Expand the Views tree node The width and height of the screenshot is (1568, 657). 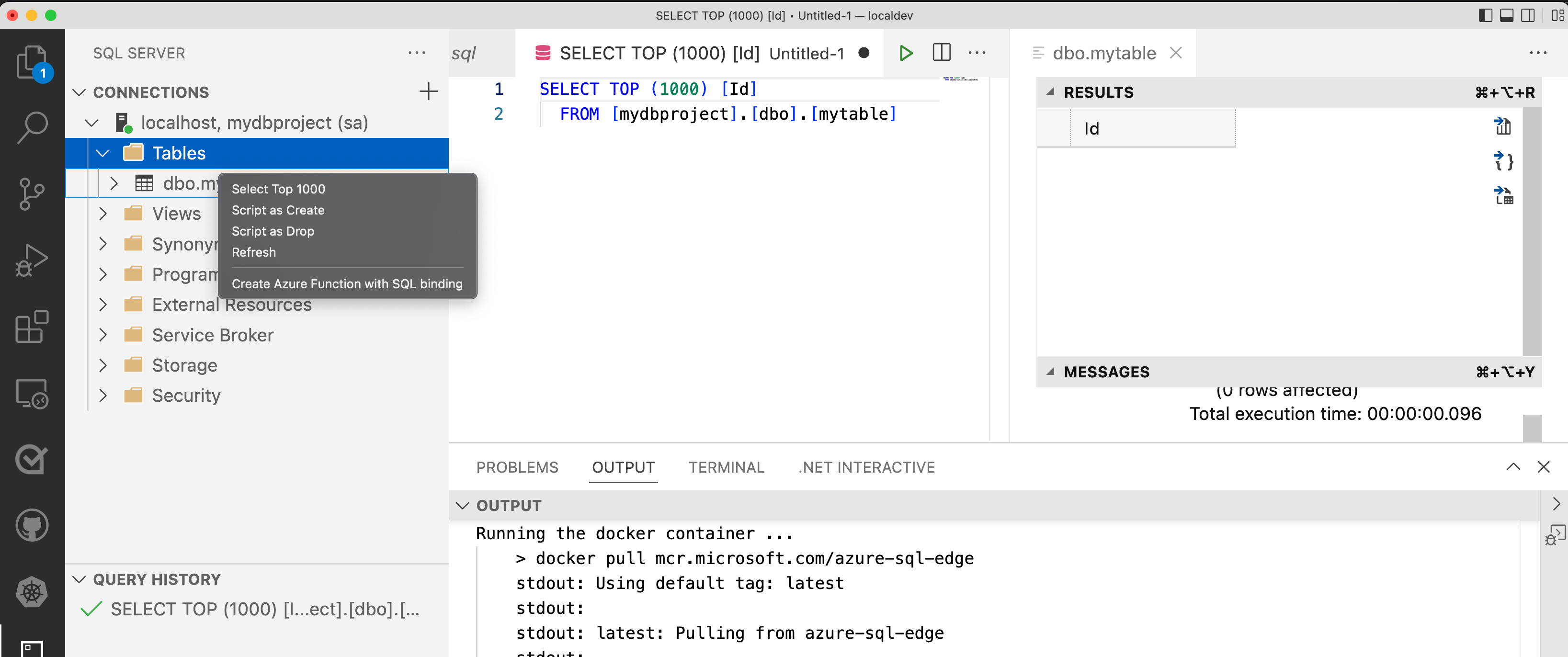(x=104, y=213)
